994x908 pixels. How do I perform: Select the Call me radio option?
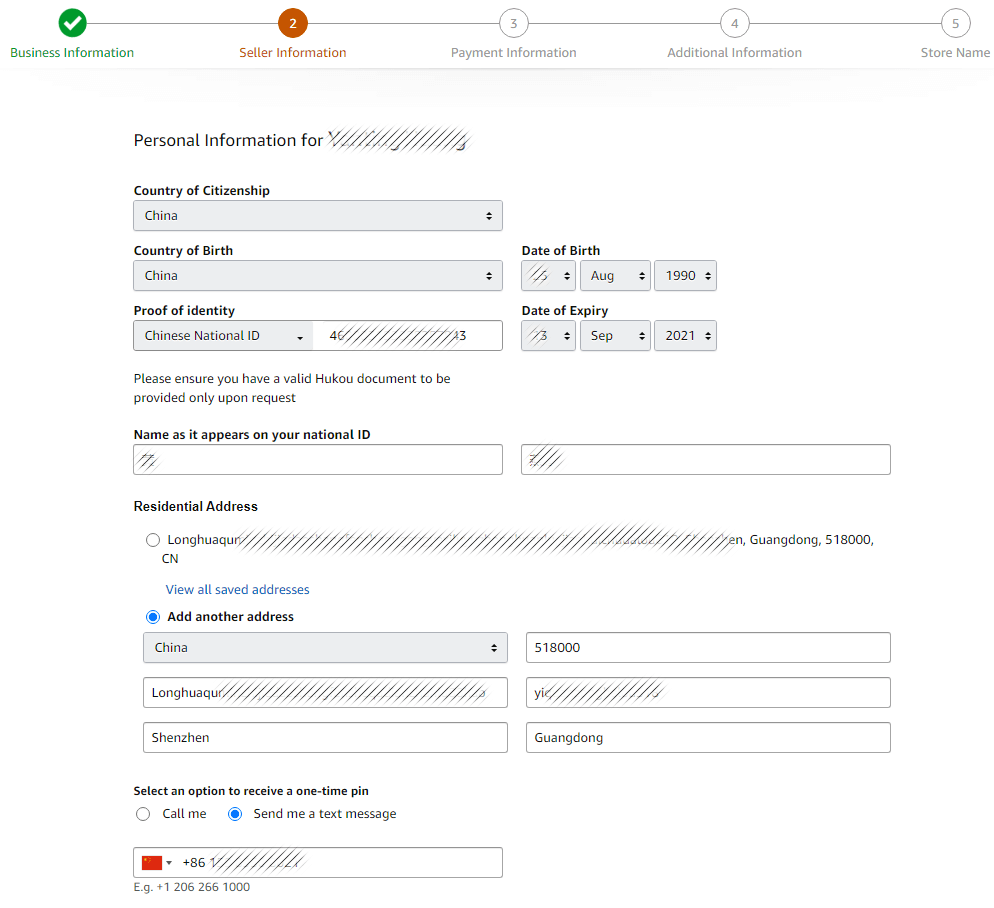tap(143, 814)
